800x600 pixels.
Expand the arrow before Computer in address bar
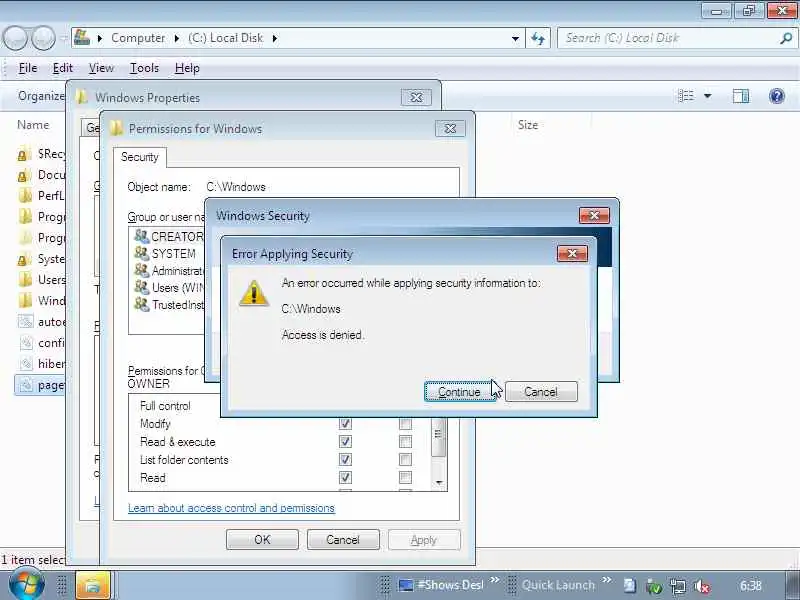100,38
